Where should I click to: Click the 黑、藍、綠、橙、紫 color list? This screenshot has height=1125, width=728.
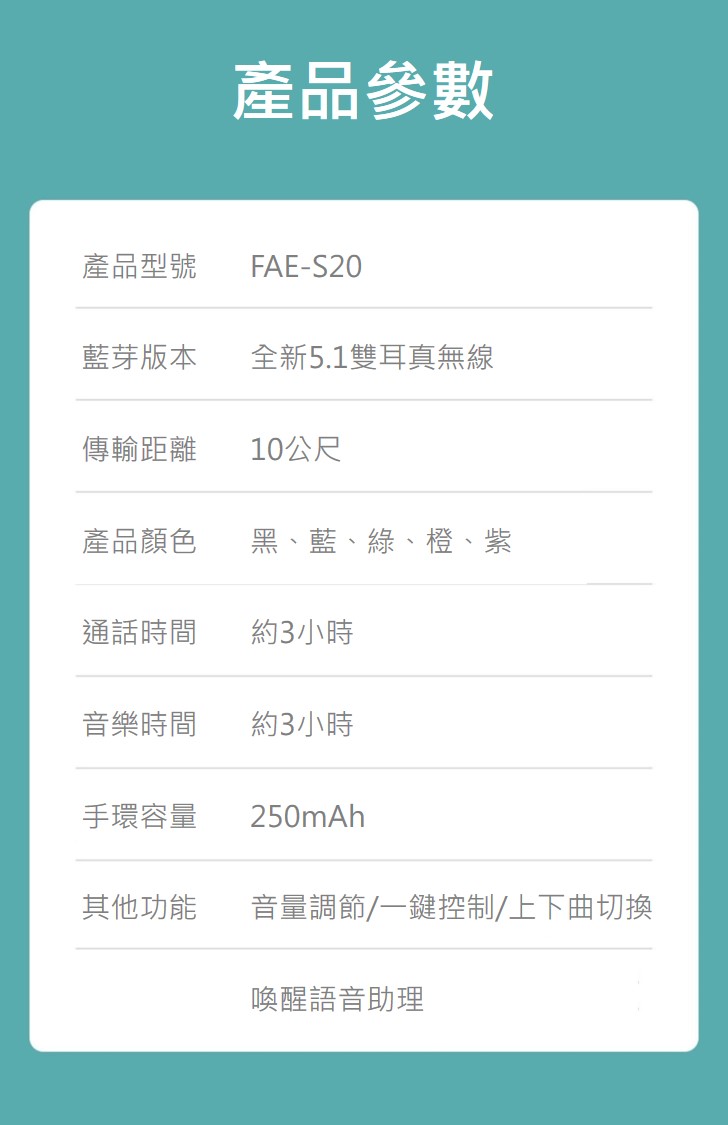point(381,541)
